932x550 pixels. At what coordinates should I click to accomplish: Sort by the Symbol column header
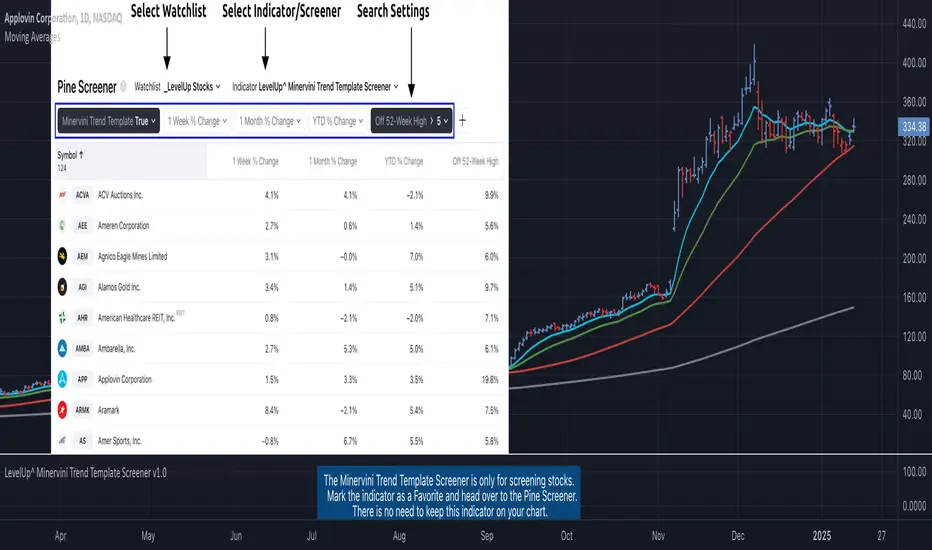70,155
